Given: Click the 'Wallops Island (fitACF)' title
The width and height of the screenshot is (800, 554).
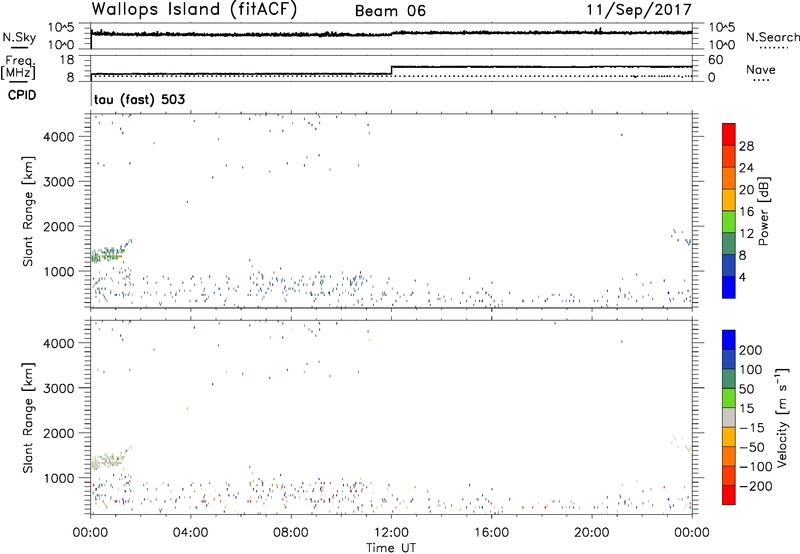Looking at the screenshot, I should 193,10.
